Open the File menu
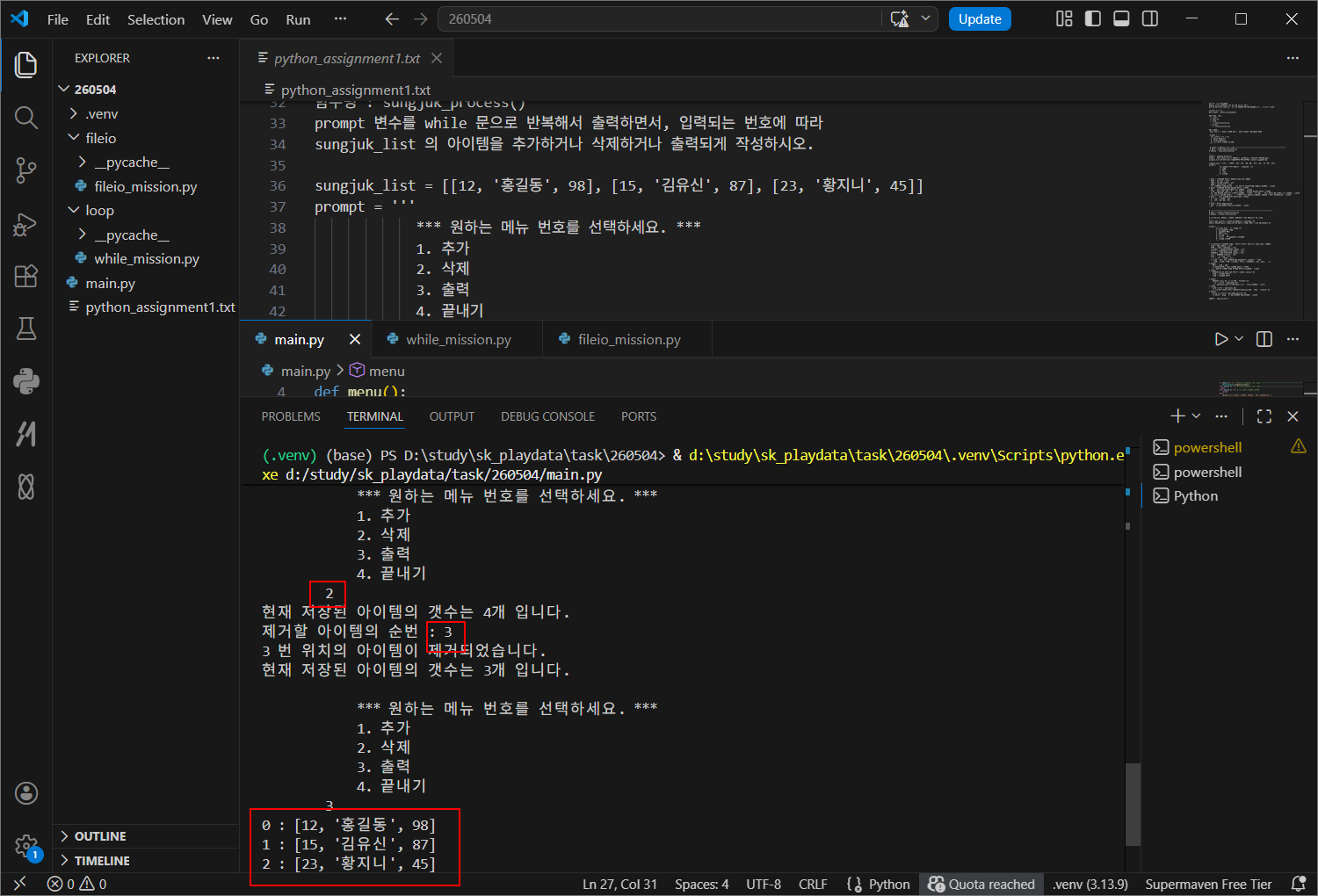Viewport: 1318px width, 896px height. click(x=58, y=19)
